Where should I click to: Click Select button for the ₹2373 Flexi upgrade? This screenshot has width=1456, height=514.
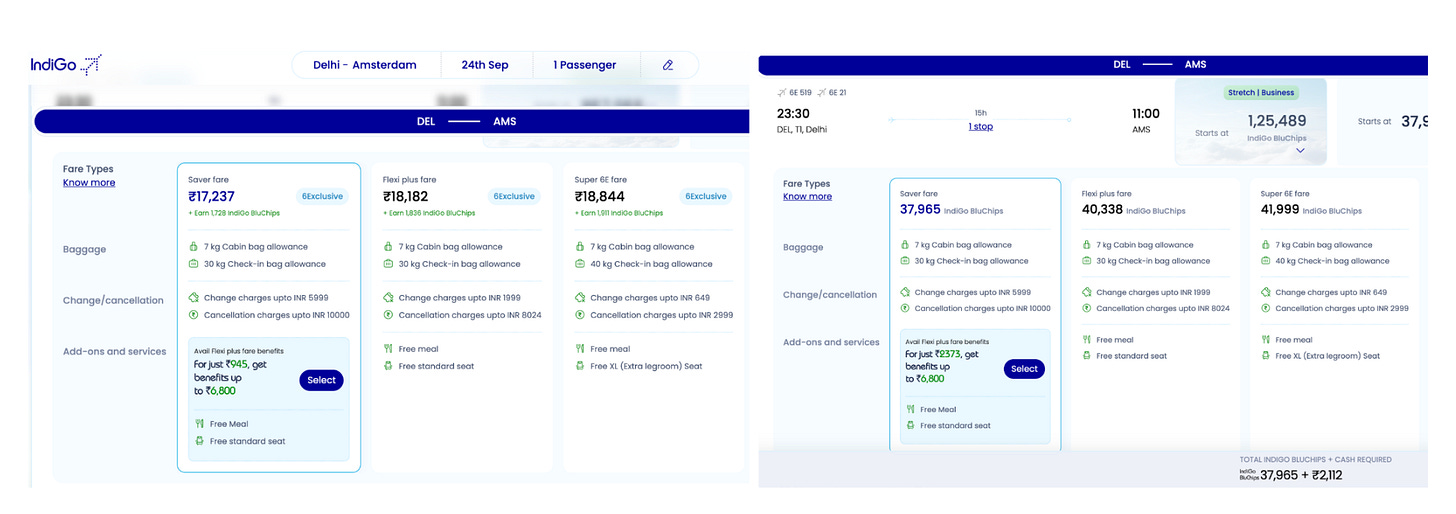coord(1024,369)
